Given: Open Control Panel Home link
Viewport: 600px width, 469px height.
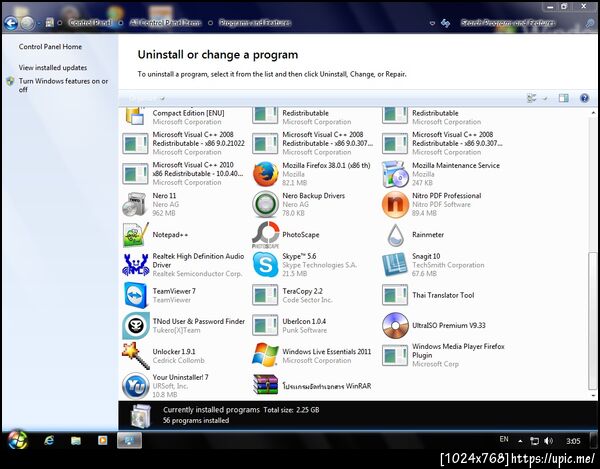Looking at the screenshot, I should coord(50,47).
